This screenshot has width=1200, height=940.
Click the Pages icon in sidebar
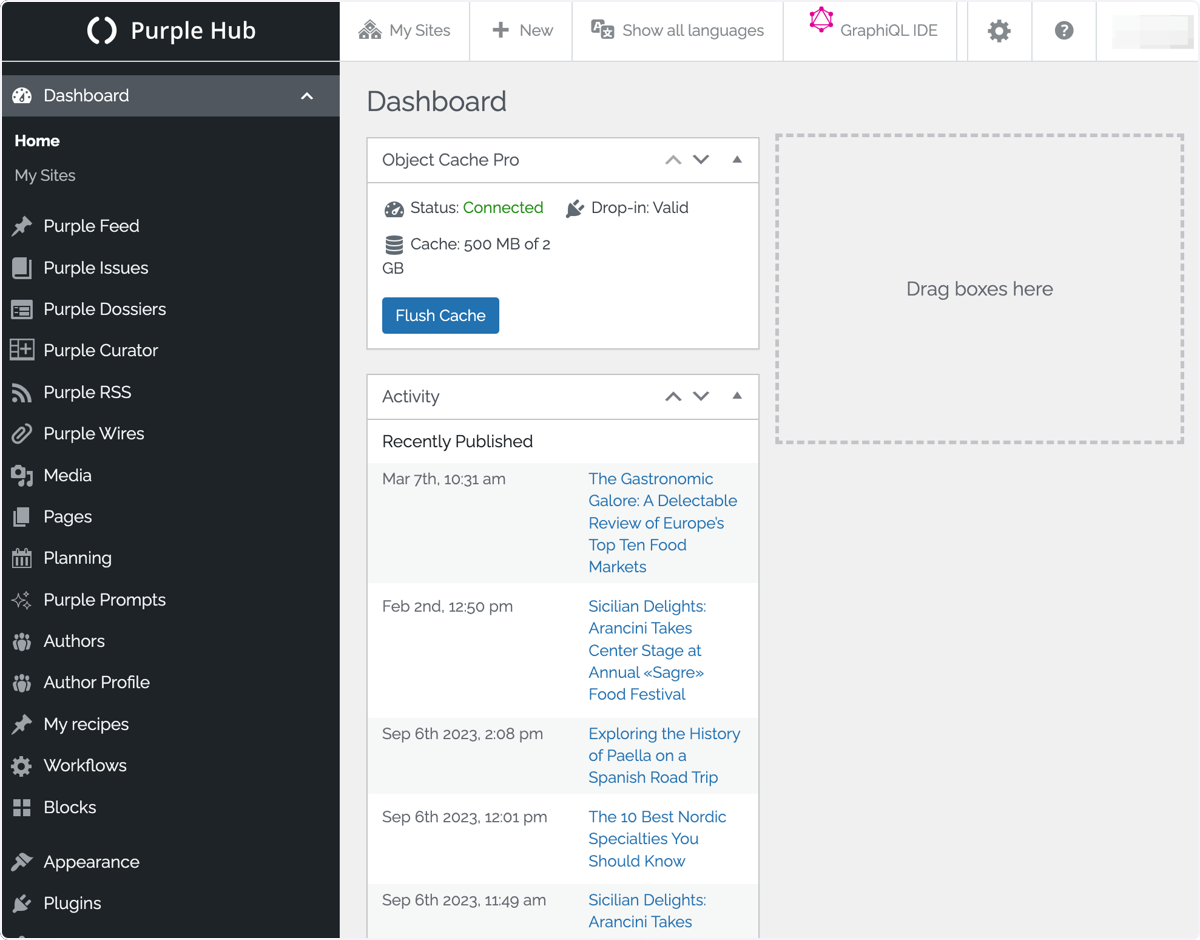click(x=22, y=517)
